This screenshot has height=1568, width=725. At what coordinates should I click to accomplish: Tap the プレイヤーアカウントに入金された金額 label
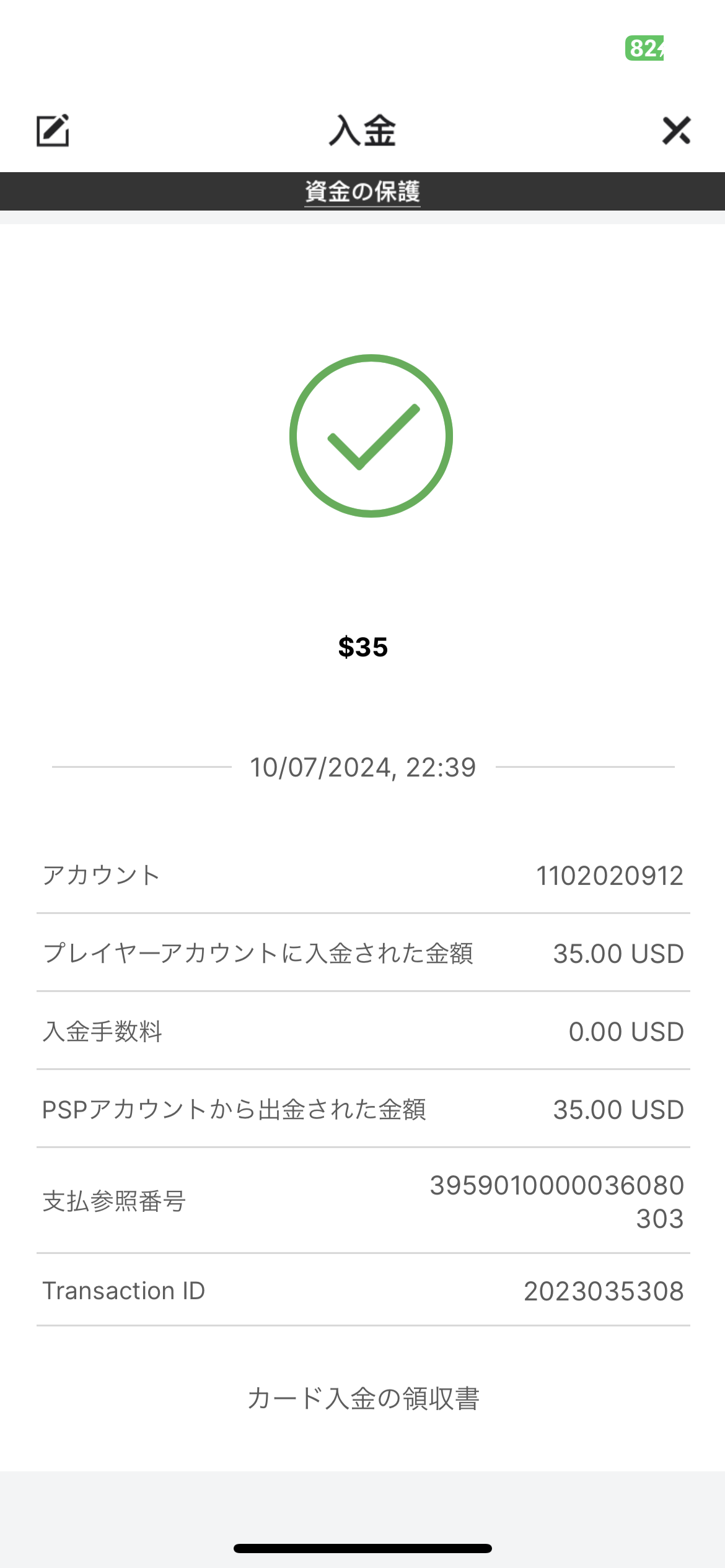point(258,954)
